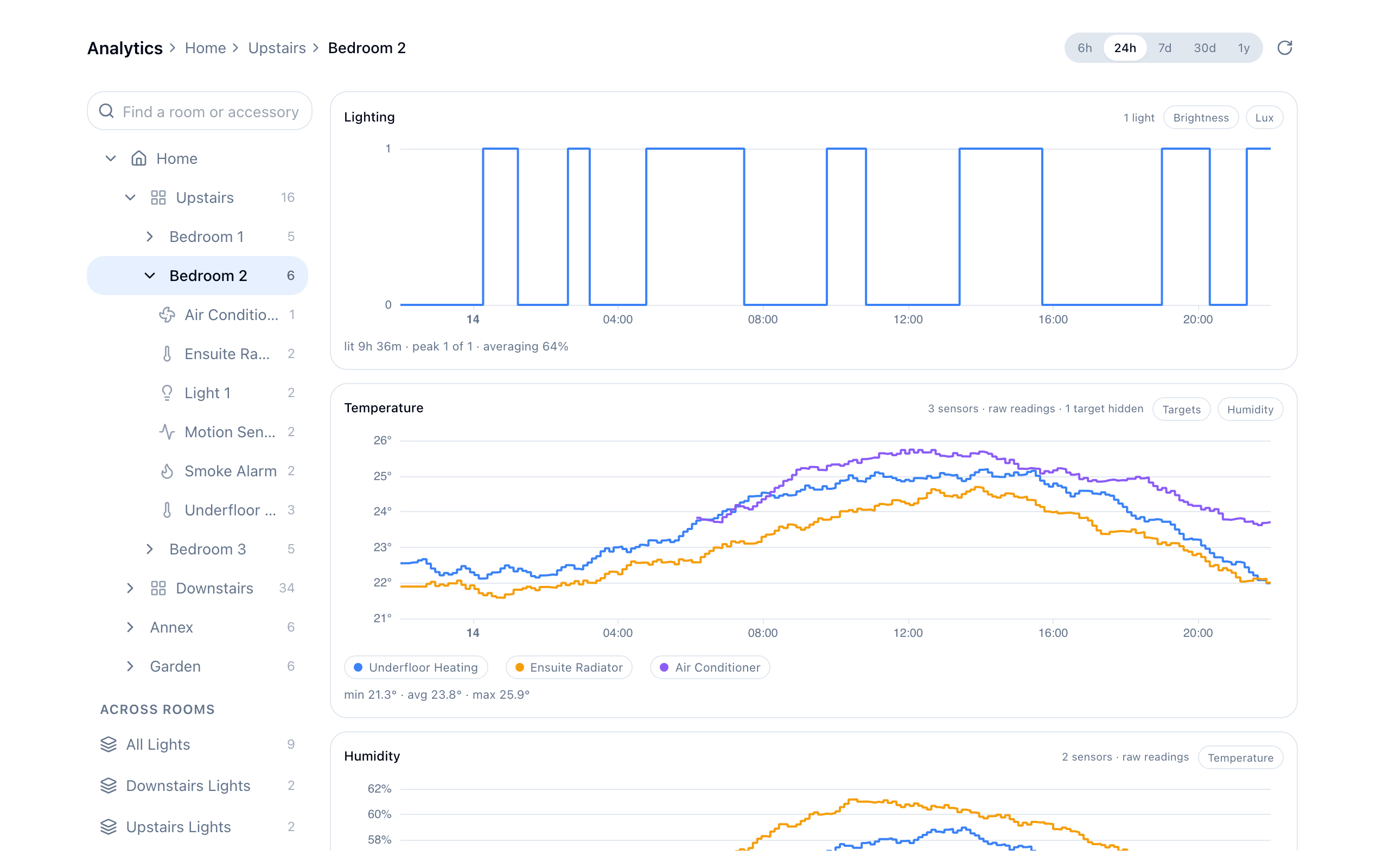
Task: Click the 'lit 9h 36m' summary text
Action: point(373,346)
